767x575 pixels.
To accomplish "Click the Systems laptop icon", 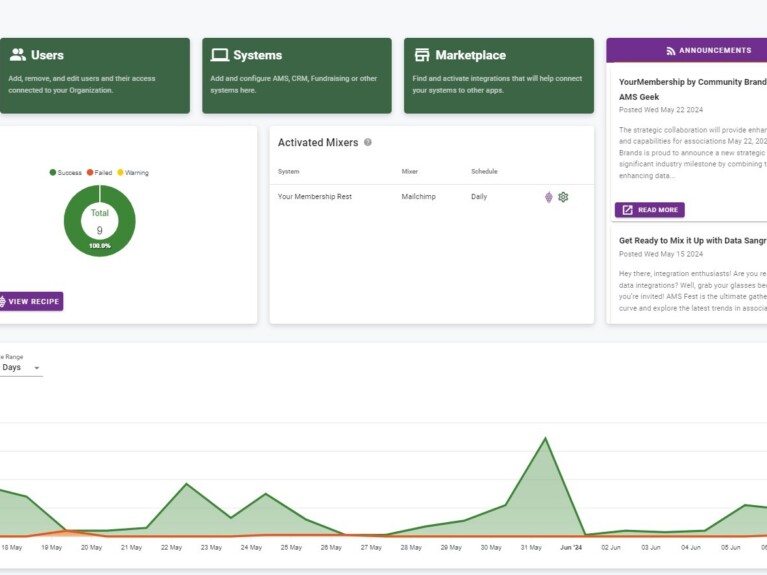I will (x=219, y=55).
